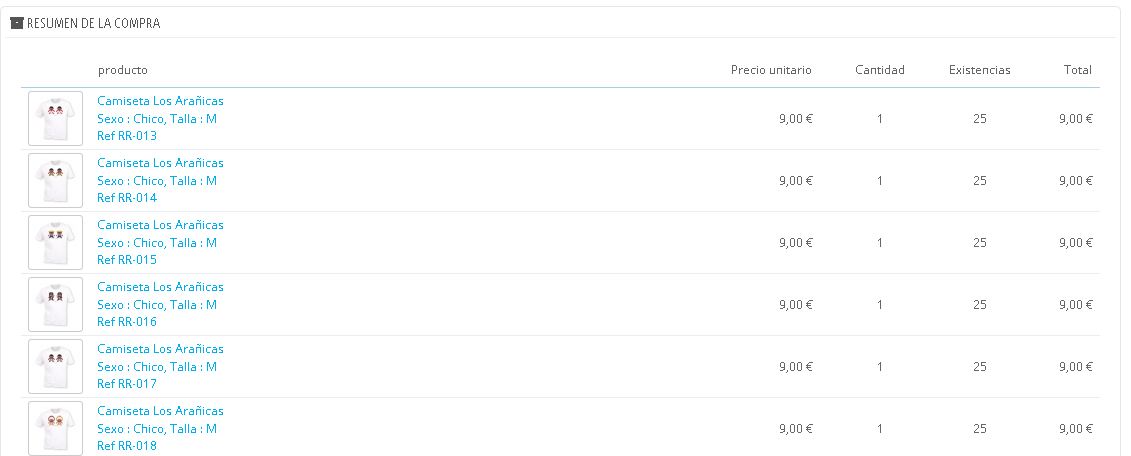
Task: Click the producto column header
Action: pos(123,70)
